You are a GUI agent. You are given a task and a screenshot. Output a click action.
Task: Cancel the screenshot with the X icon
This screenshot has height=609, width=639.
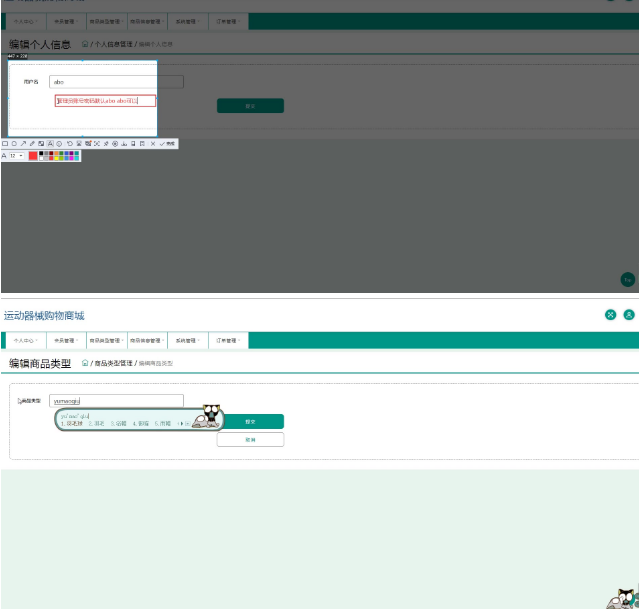tap(153, 143)
